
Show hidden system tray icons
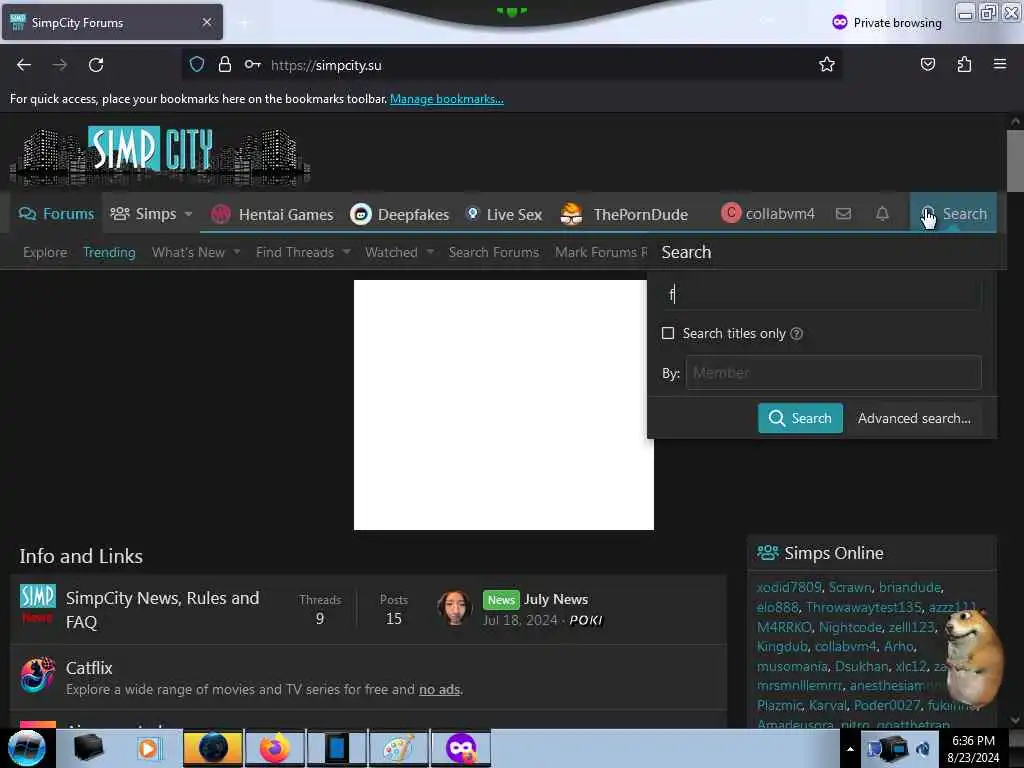coord(850,749)
